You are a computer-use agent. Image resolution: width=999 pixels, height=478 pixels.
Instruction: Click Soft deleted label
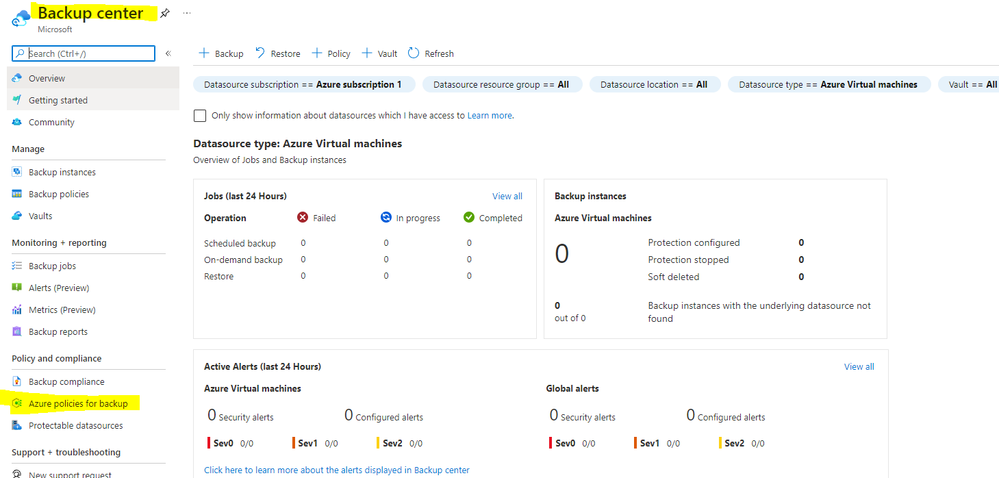[673, 277]
